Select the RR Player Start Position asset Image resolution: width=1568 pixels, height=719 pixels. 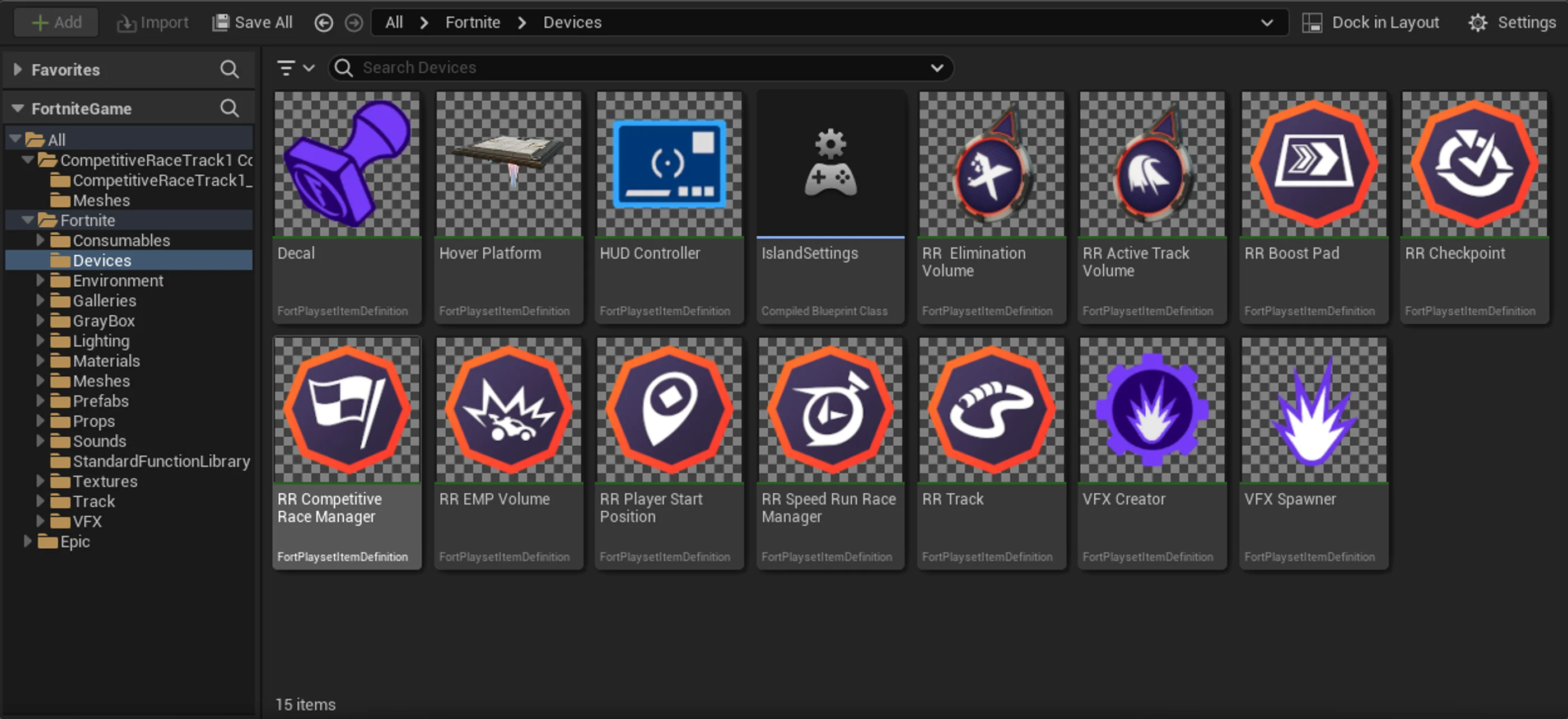(669, 453)
